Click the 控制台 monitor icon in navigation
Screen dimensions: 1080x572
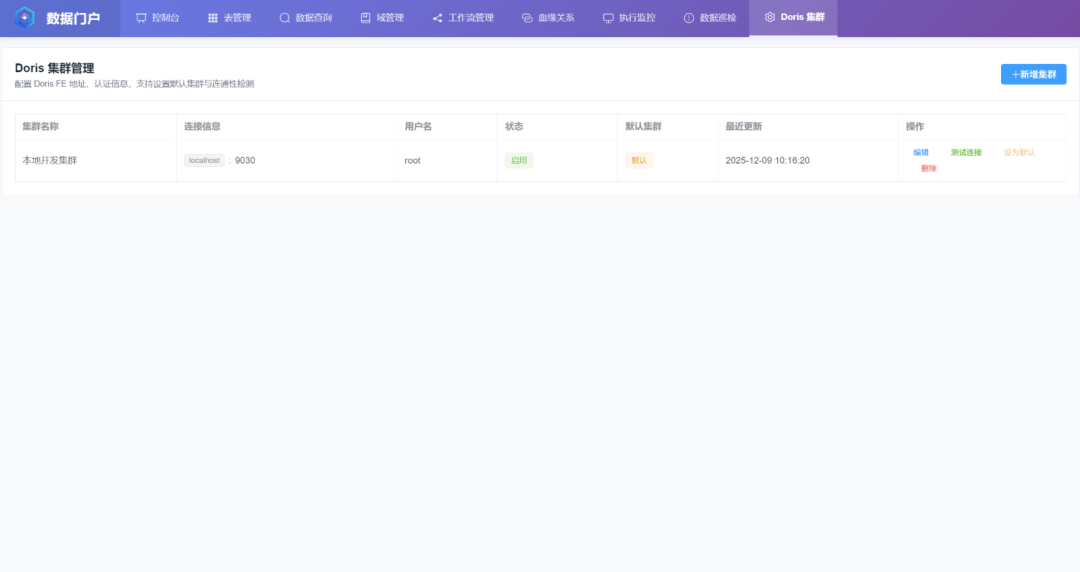[141, 18]
